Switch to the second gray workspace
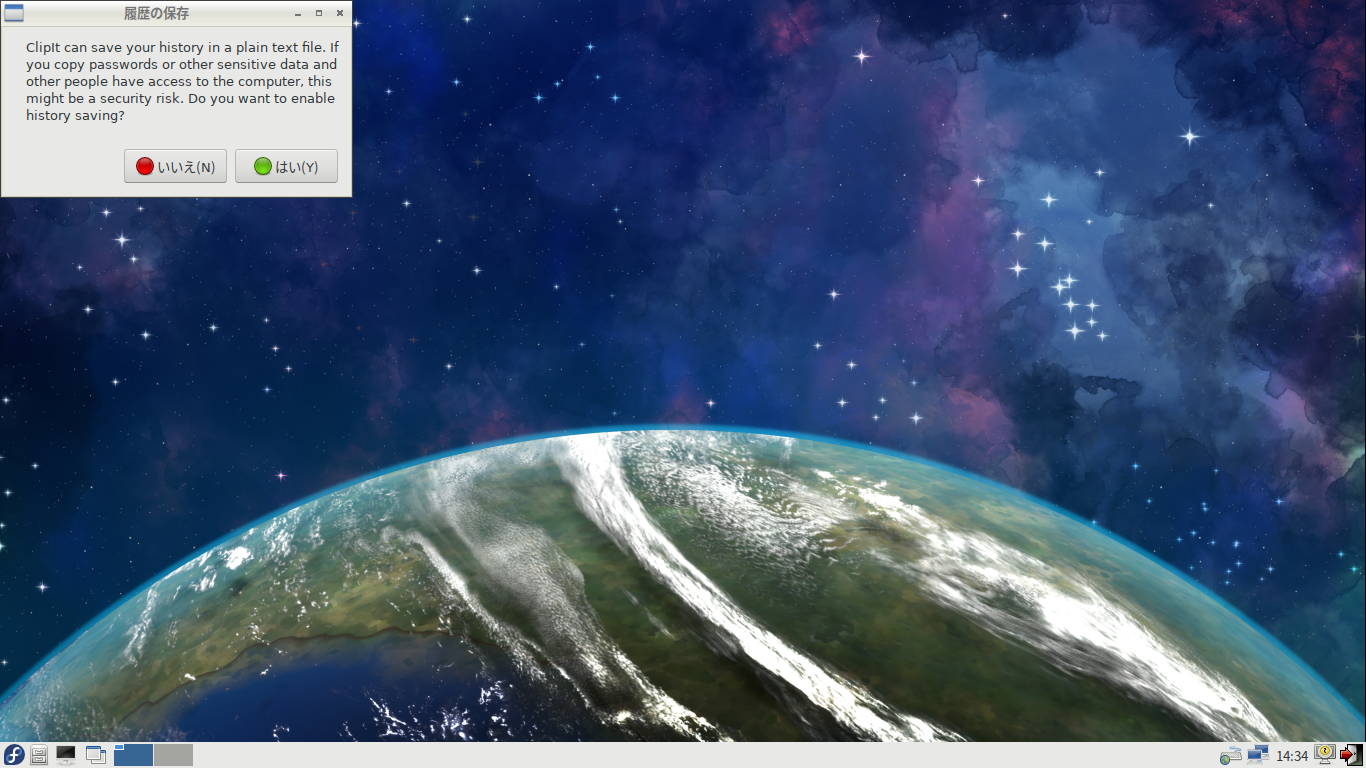 [x=173, y=755]
